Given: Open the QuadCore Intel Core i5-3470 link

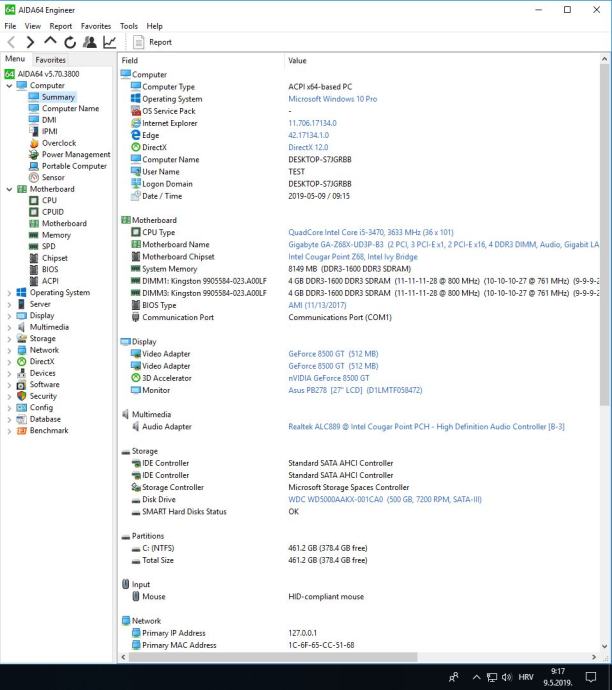Looking at the screenshot, I should pos(371,232).
